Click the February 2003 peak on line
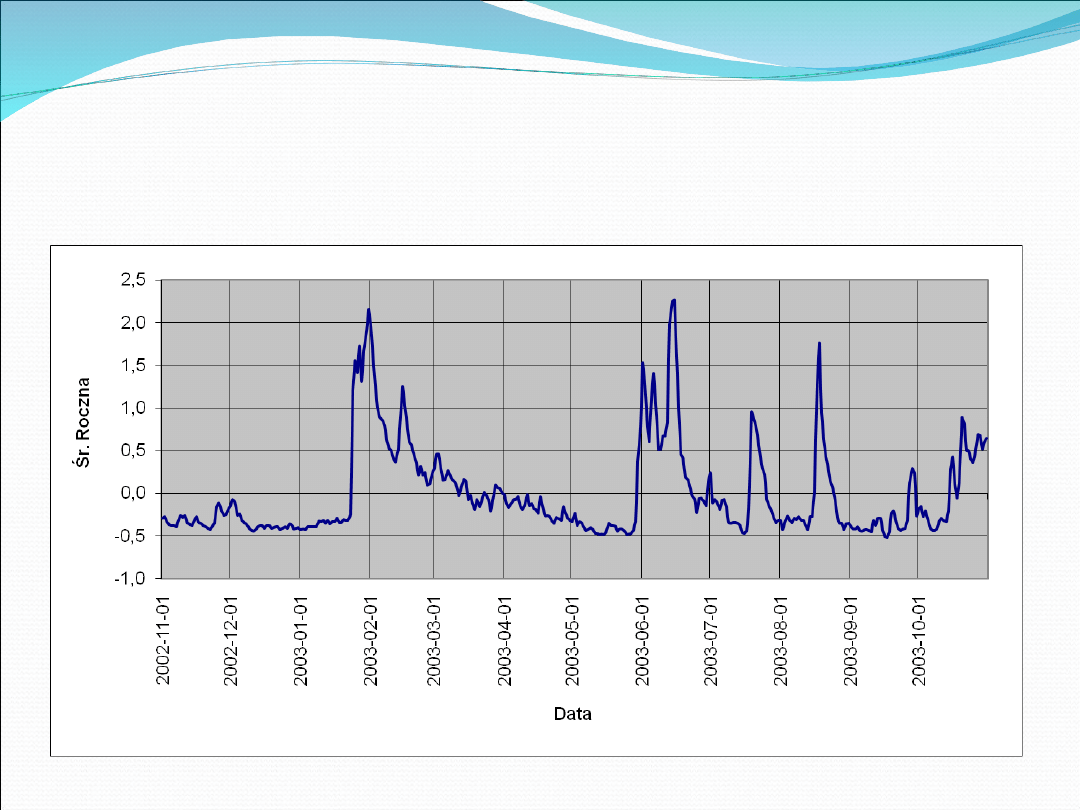Screen dimensions: 1080x810 (x=368, y=310)
